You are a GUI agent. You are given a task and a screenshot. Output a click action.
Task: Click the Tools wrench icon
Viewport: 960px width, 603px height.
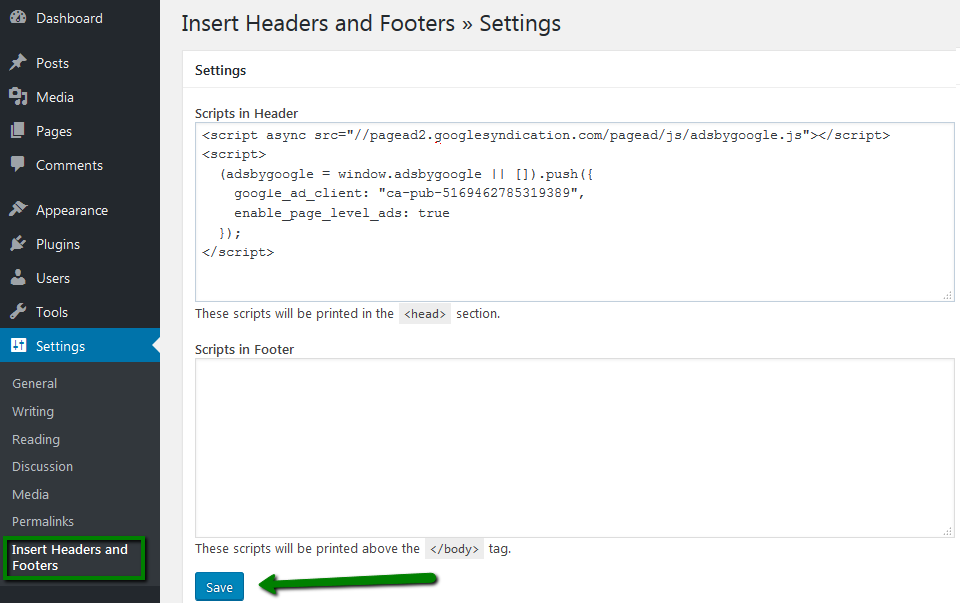(x=18, y=312)
